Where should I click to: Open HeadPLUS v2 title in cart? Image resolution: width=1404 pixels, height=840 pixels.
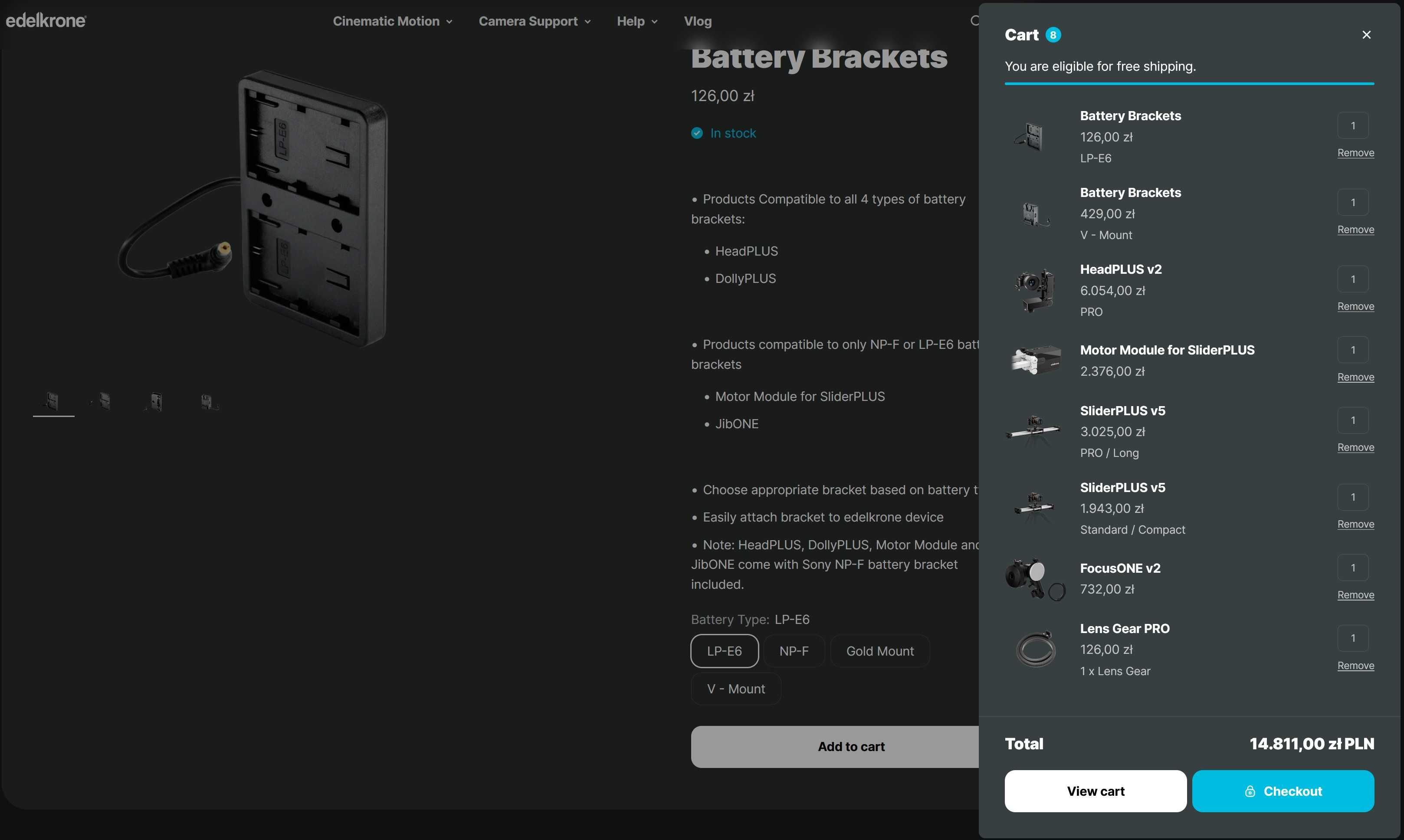[1121, 269]
